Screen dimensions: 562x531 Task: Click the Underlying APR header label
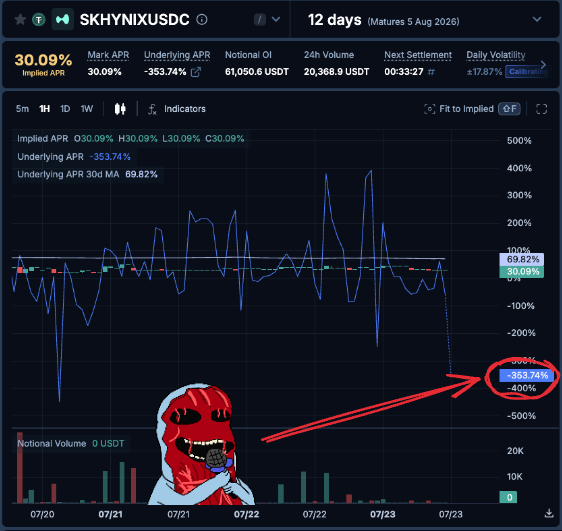[x=177, y=55]
